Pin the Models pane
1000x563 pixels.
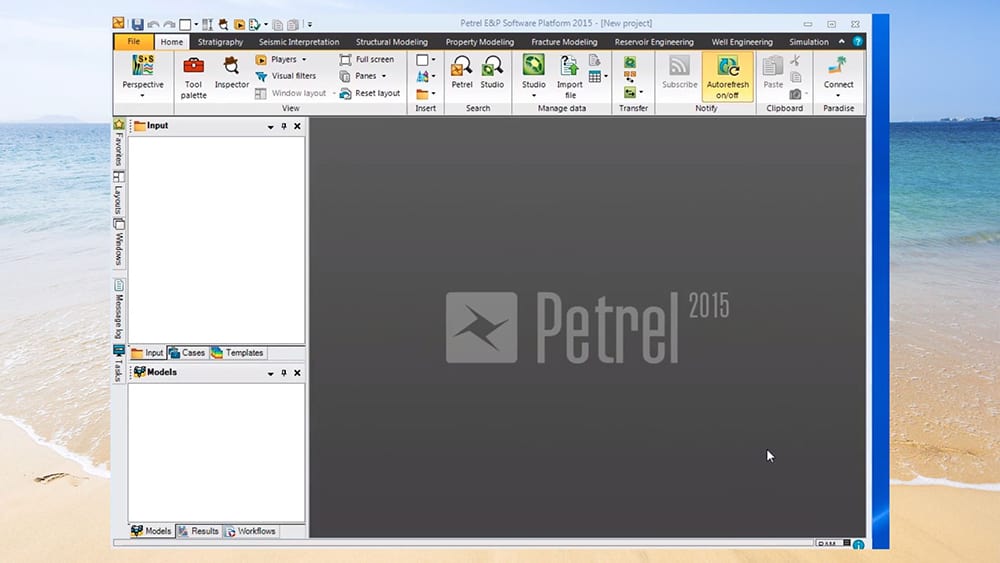(284, 373)
